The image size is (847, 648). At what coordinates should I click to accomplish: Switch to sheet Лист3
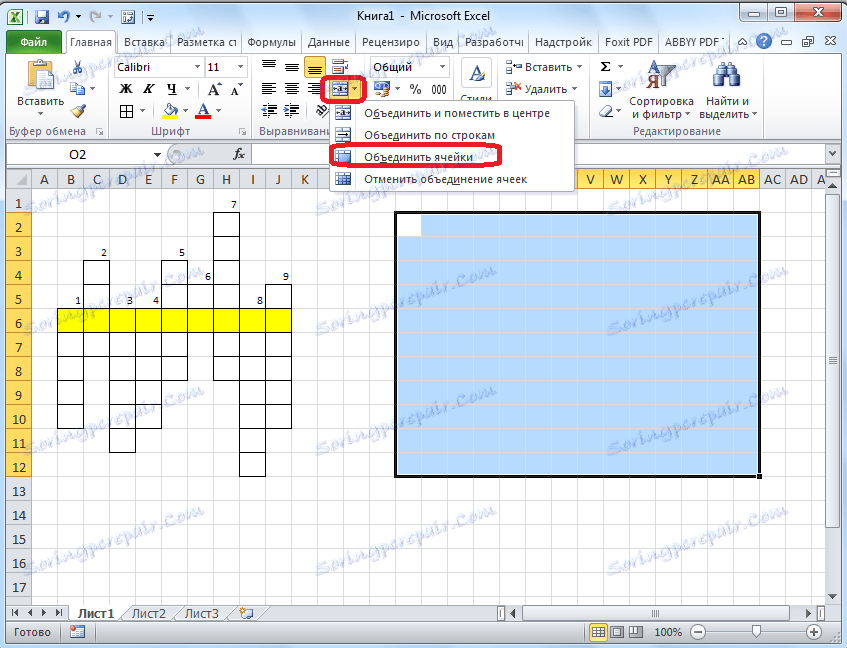201,613
